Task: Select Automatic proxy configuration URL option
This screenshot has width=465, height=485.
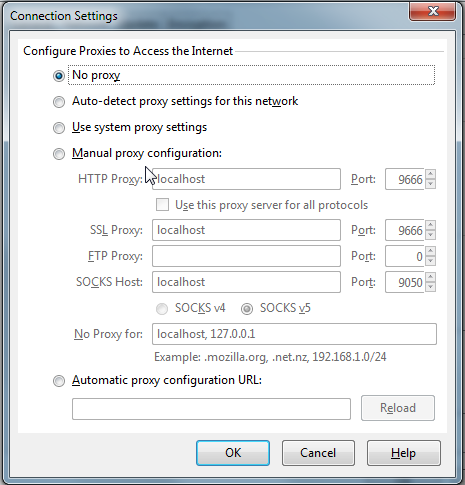Action: [x=59, y=381]
